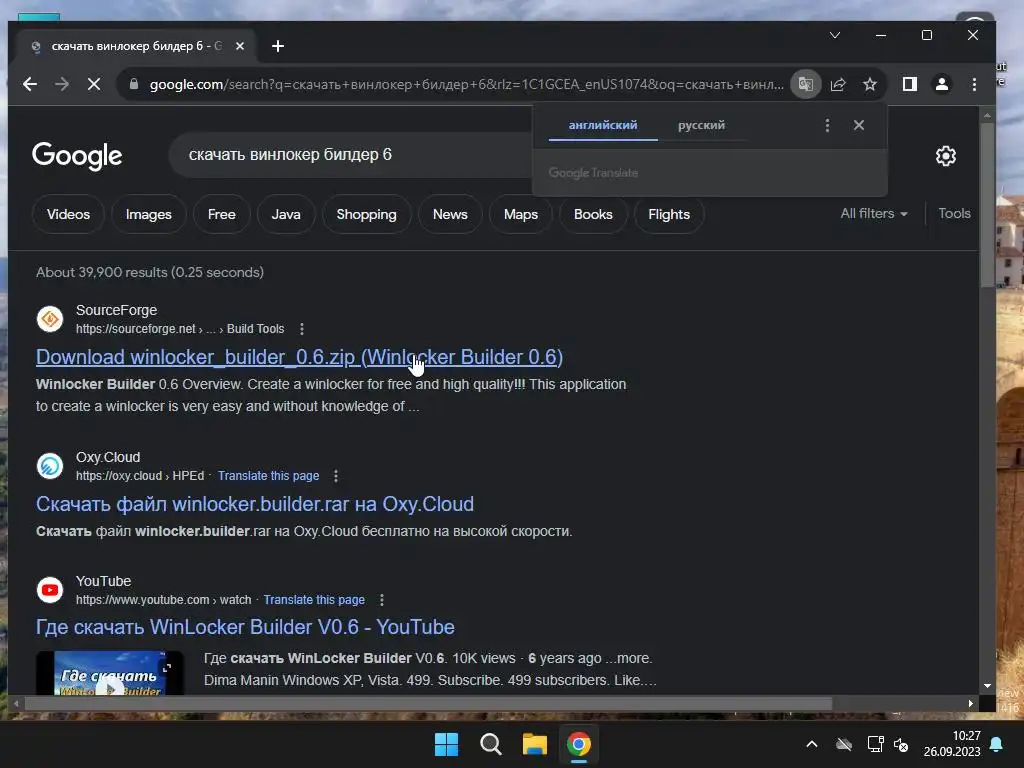The width and height of the screenshot is (1024, 768).
Task: Open the notifications bell icon
Action: pyautogui.click(x=997, y=744)
